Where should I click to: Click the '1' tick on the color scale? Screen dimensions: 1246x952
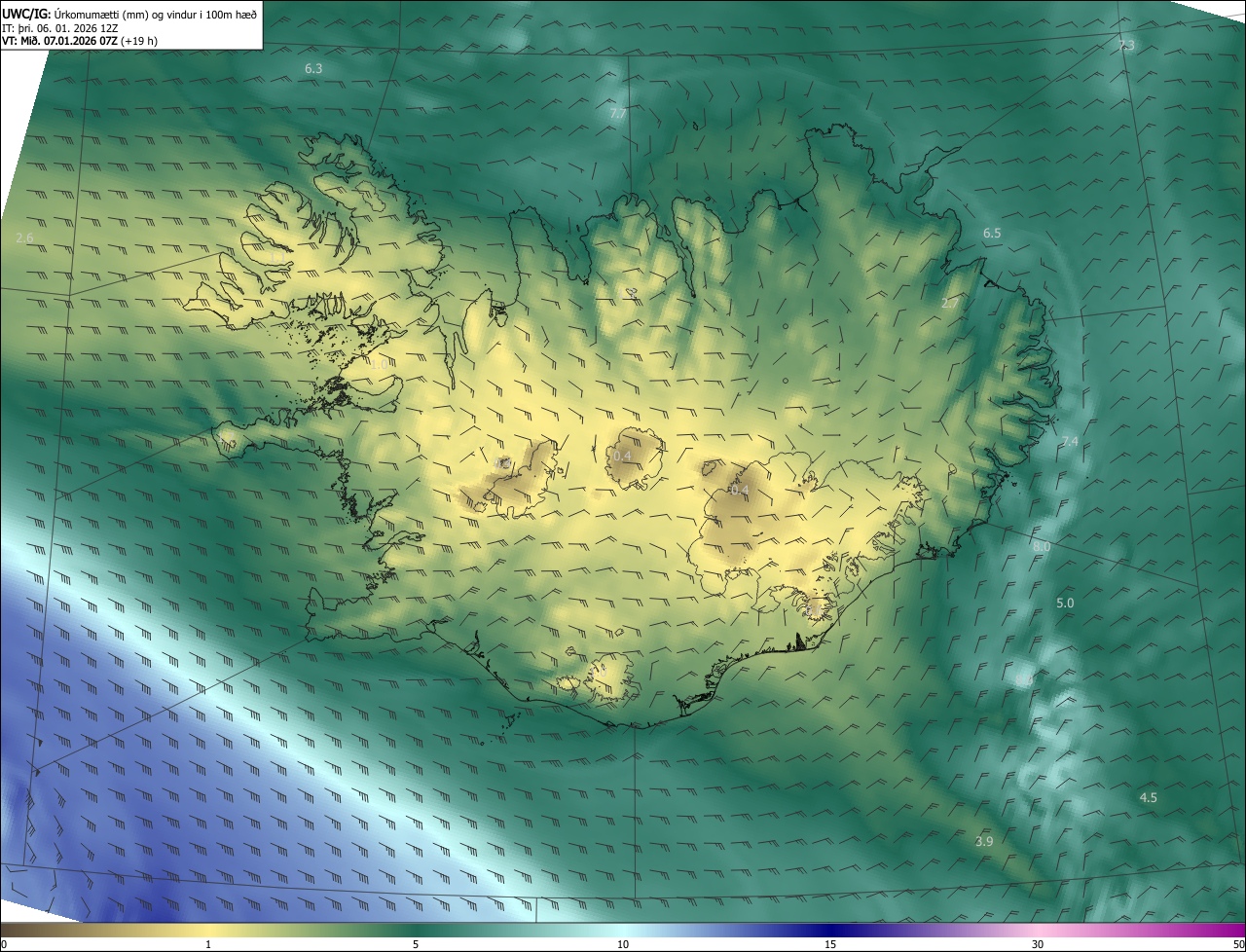coord(208,945)
